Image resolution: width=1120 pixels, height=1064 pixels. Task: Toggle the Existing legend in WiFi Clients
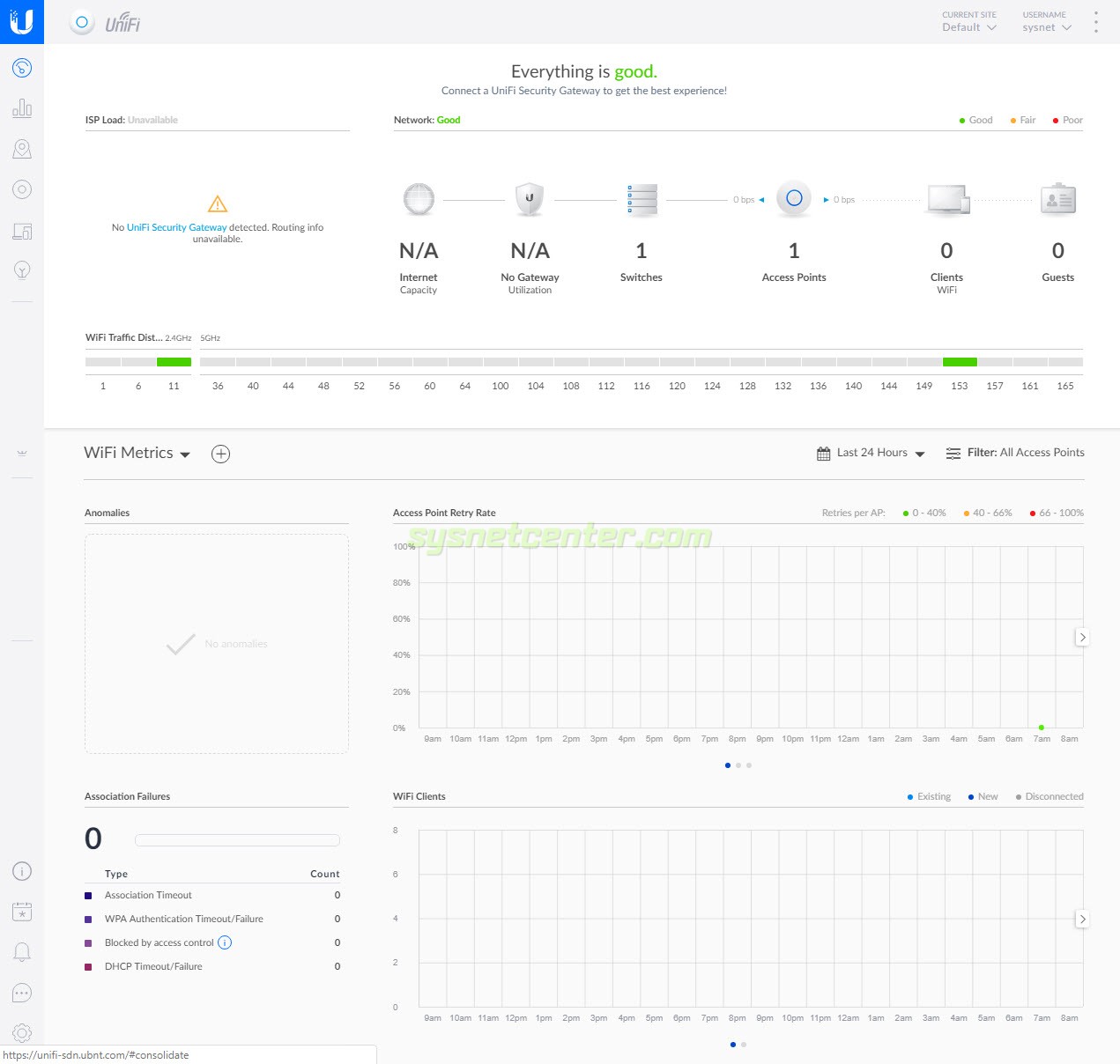pos(930,796)
